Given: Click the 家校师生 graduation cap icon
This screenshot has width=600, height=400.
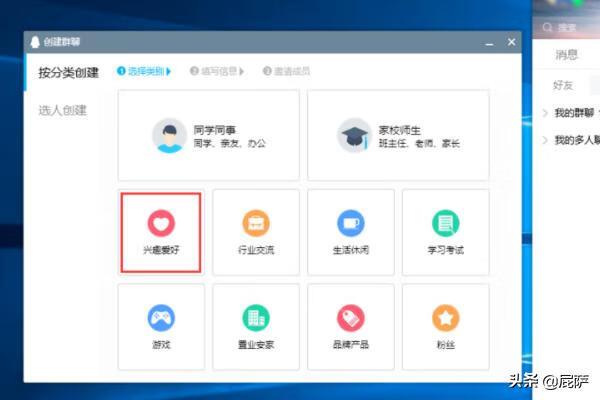Looking at the screenshot, I should pyautogui.click(x=355, y=136).
